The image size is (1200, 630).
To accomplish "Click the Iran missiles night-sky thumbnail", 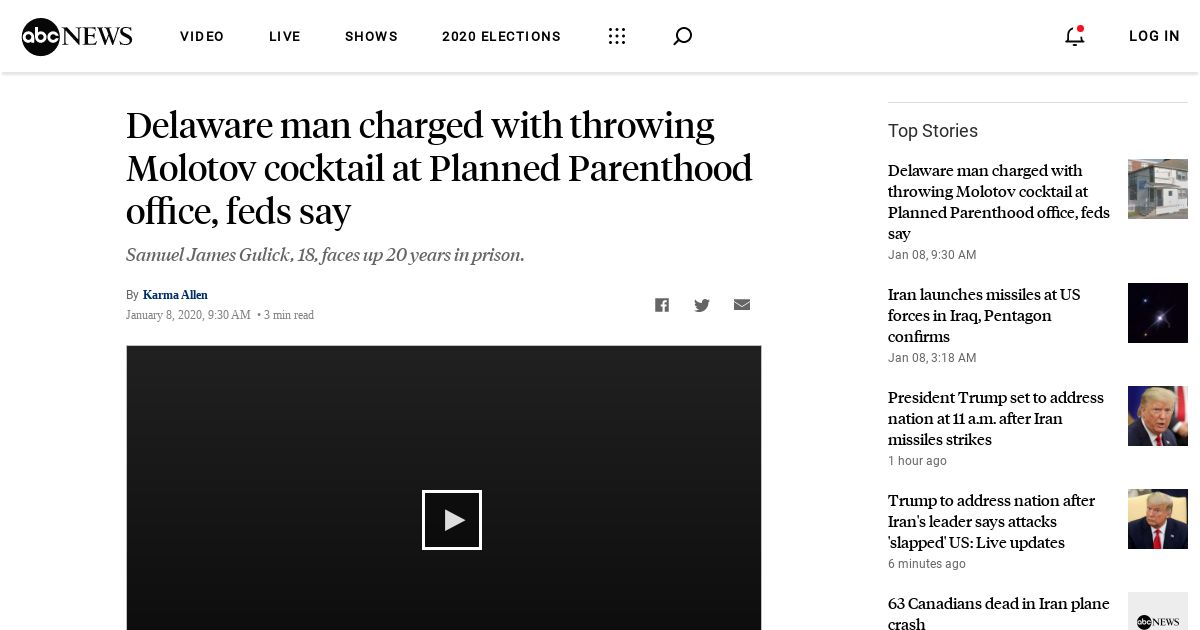I will (x=1158, y=313).
